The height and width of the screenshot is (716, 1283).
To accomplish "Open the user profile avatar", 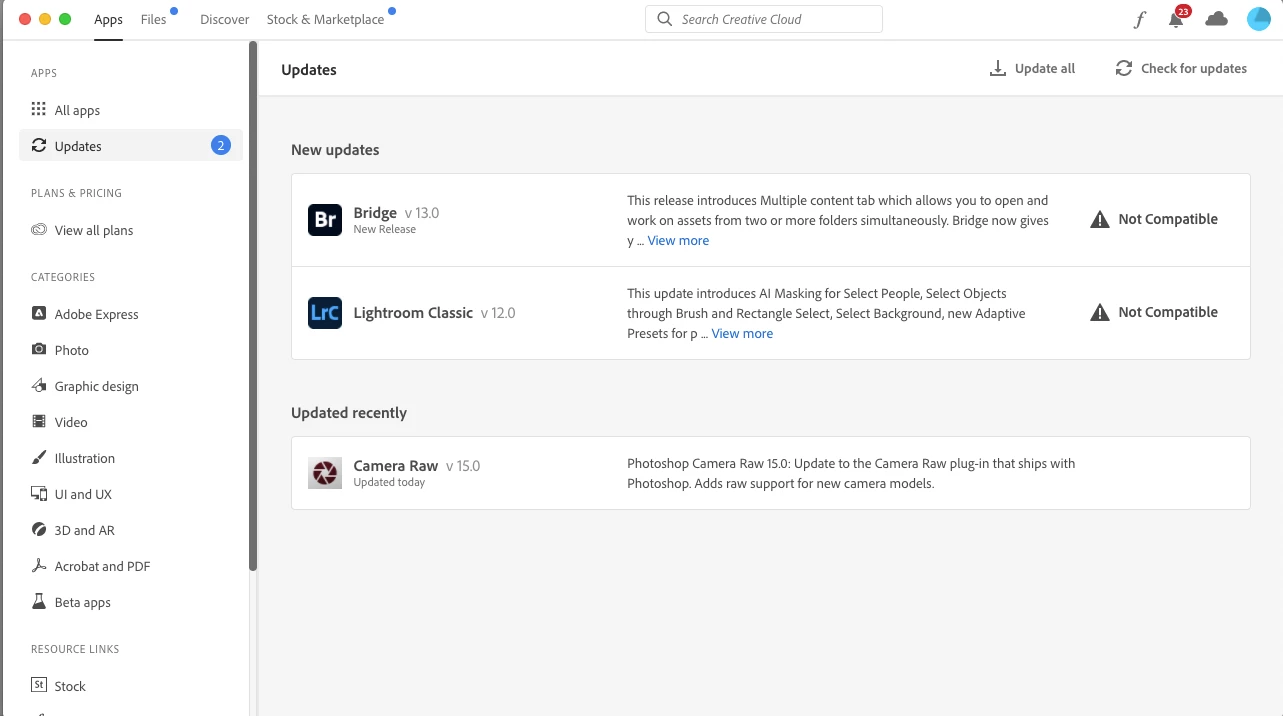I will tap(1259, 19).
